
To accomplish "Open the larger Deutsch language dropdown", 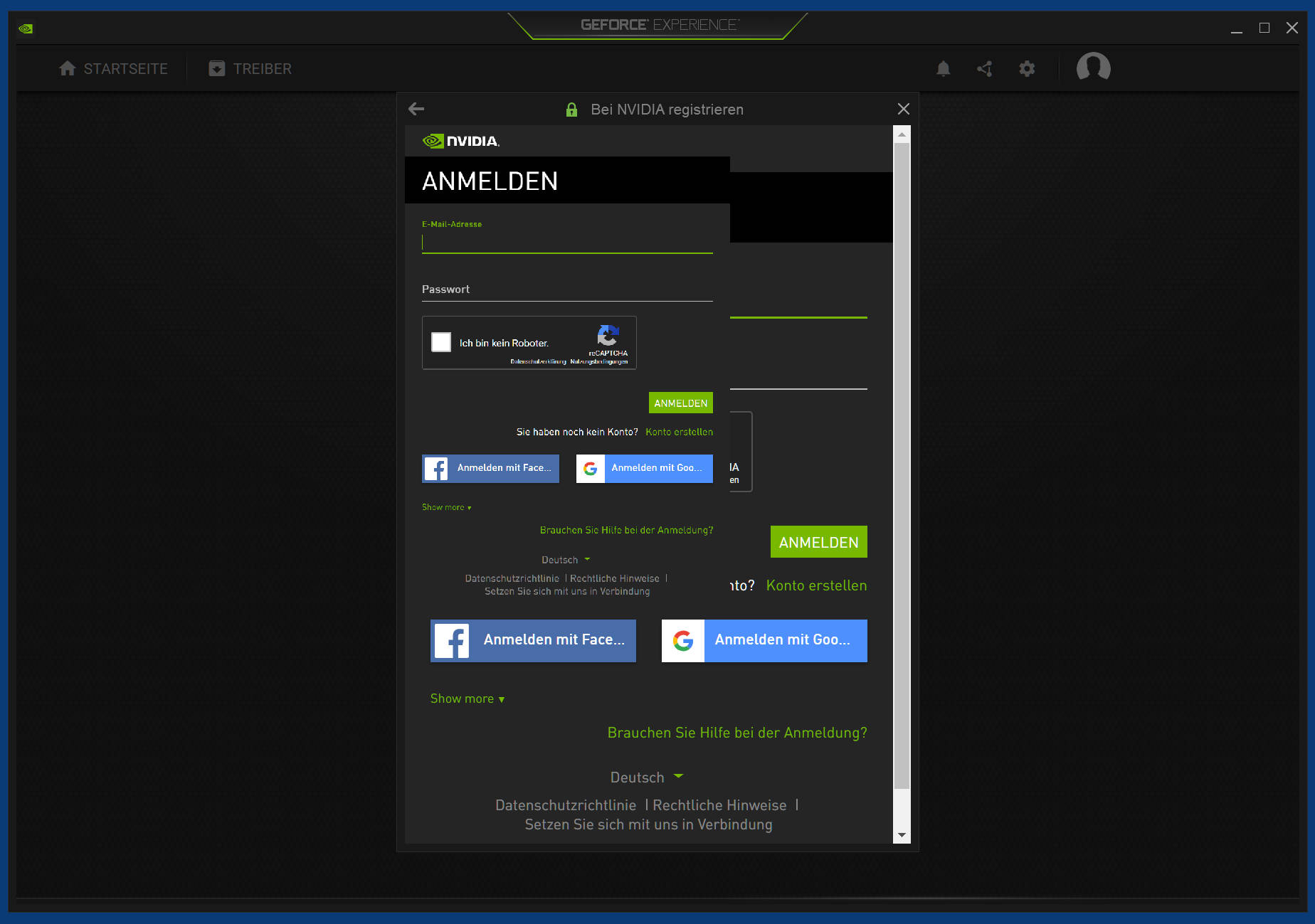I will click(x=646, y=777).
